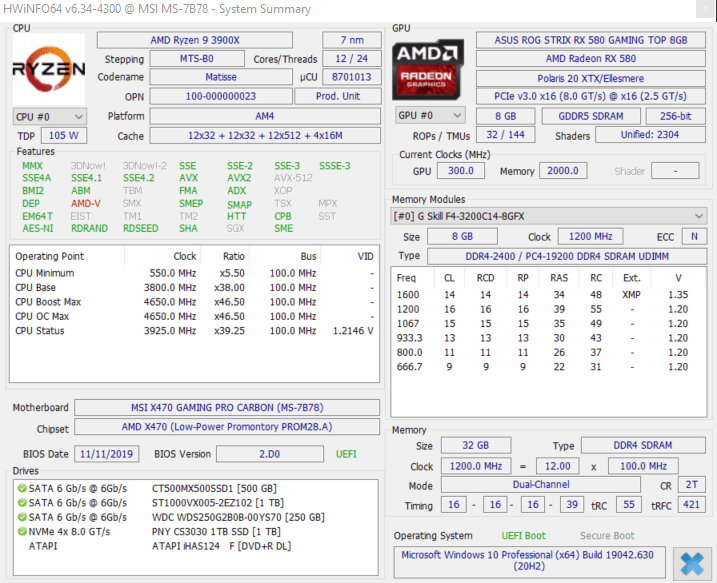Image resolution: width=717 pixels, height=583 pixels.
Task: Click the Matisse codename field
Action: (221, 77)
